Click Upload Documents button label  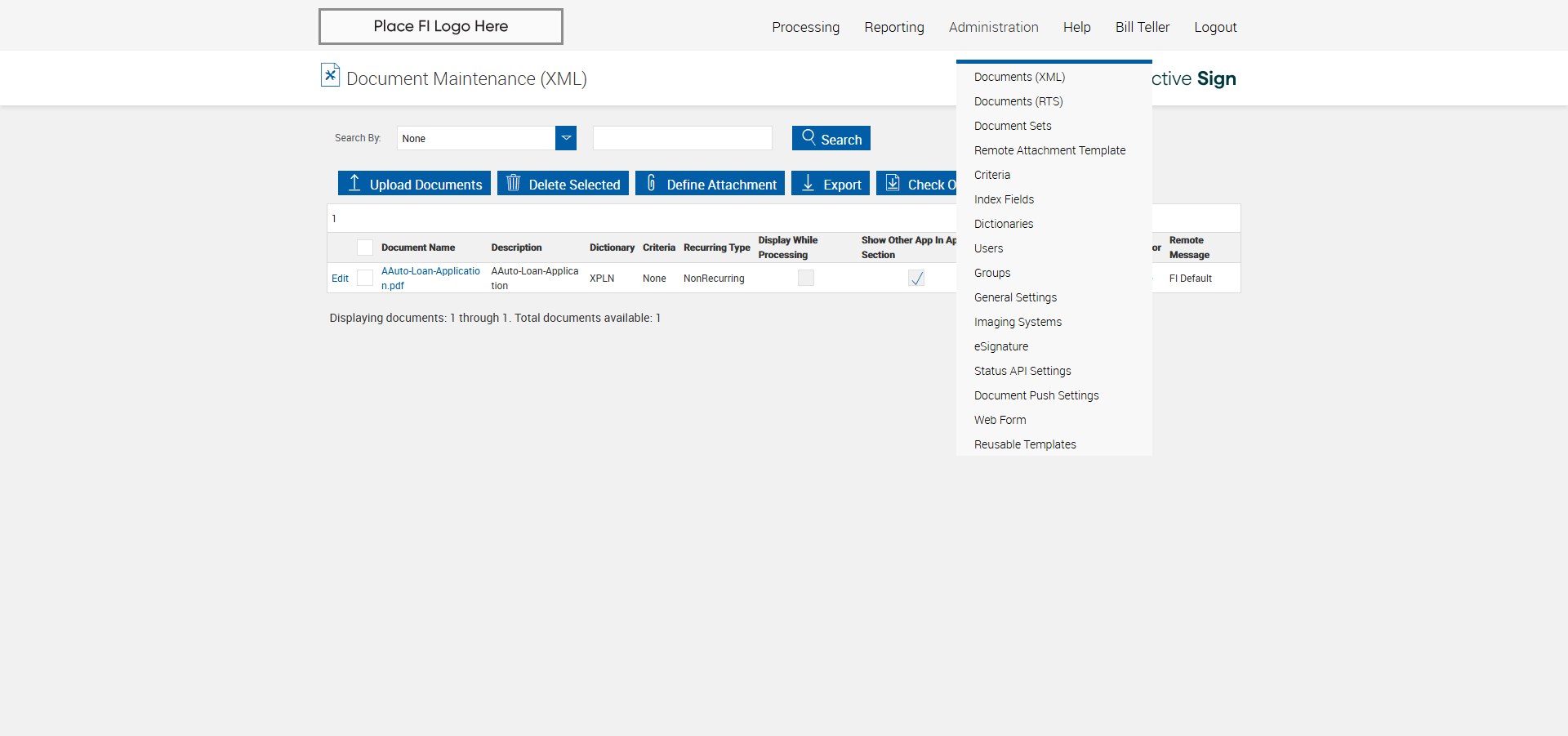point(425,185)
